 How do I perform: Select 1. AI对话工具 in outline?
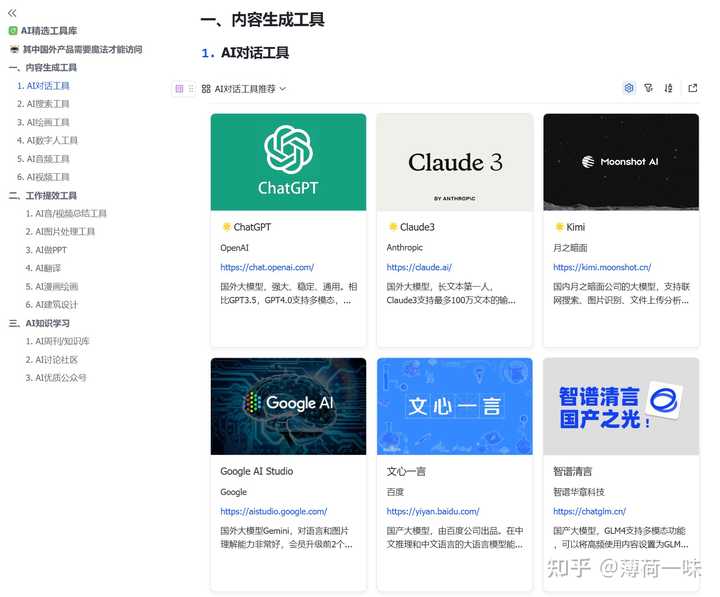43,86
